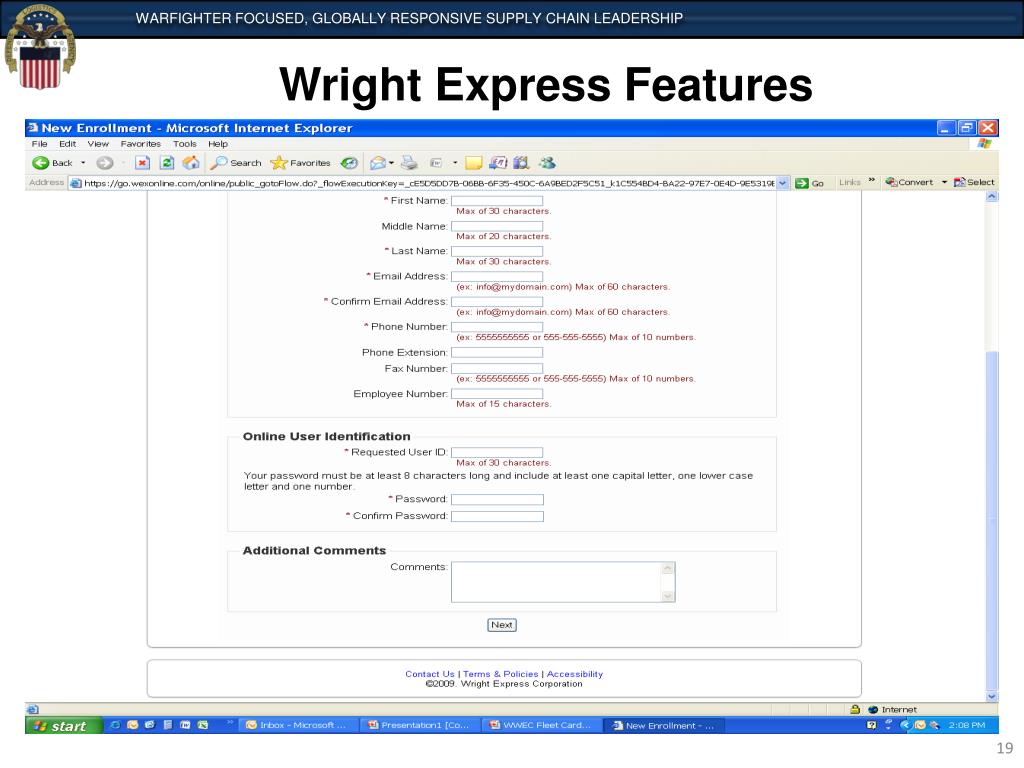The width and height of the screenshot is (1024, 768).
Task: Open the Convert dropdown arrow
Action: (944, 182)
